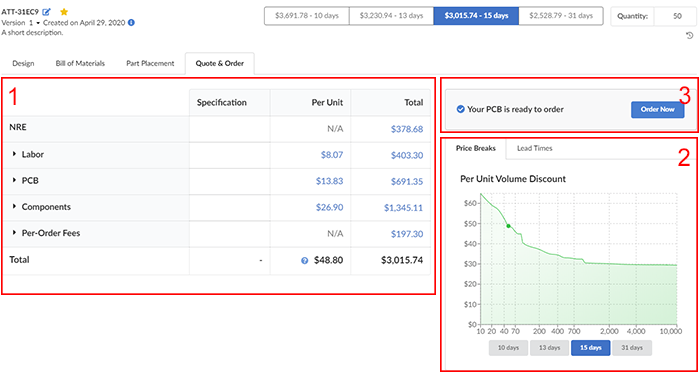Select 13 days below the chart
Viewport: 700px width, 377px height.
coord(549,348)
